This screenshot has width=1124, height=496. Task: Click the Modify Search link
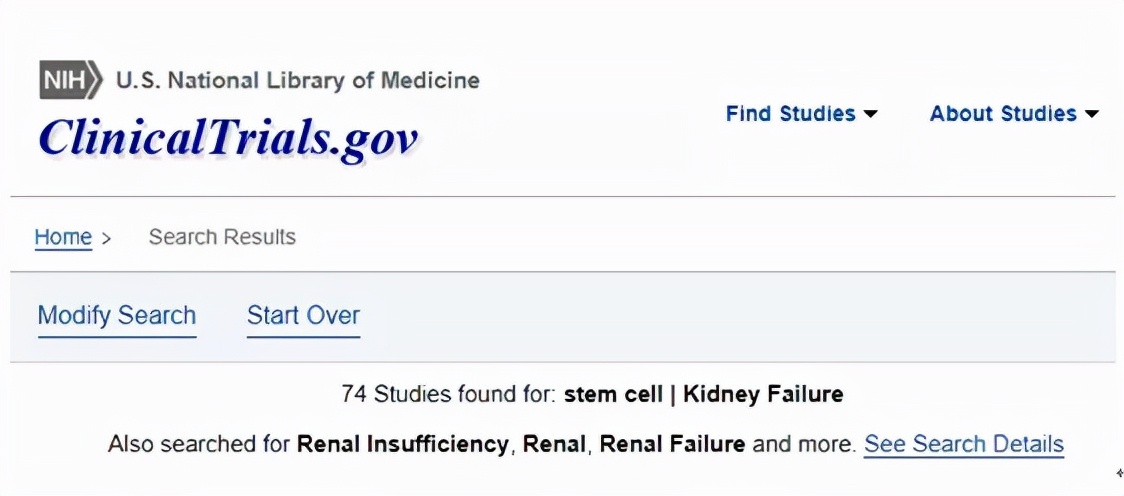117,316
